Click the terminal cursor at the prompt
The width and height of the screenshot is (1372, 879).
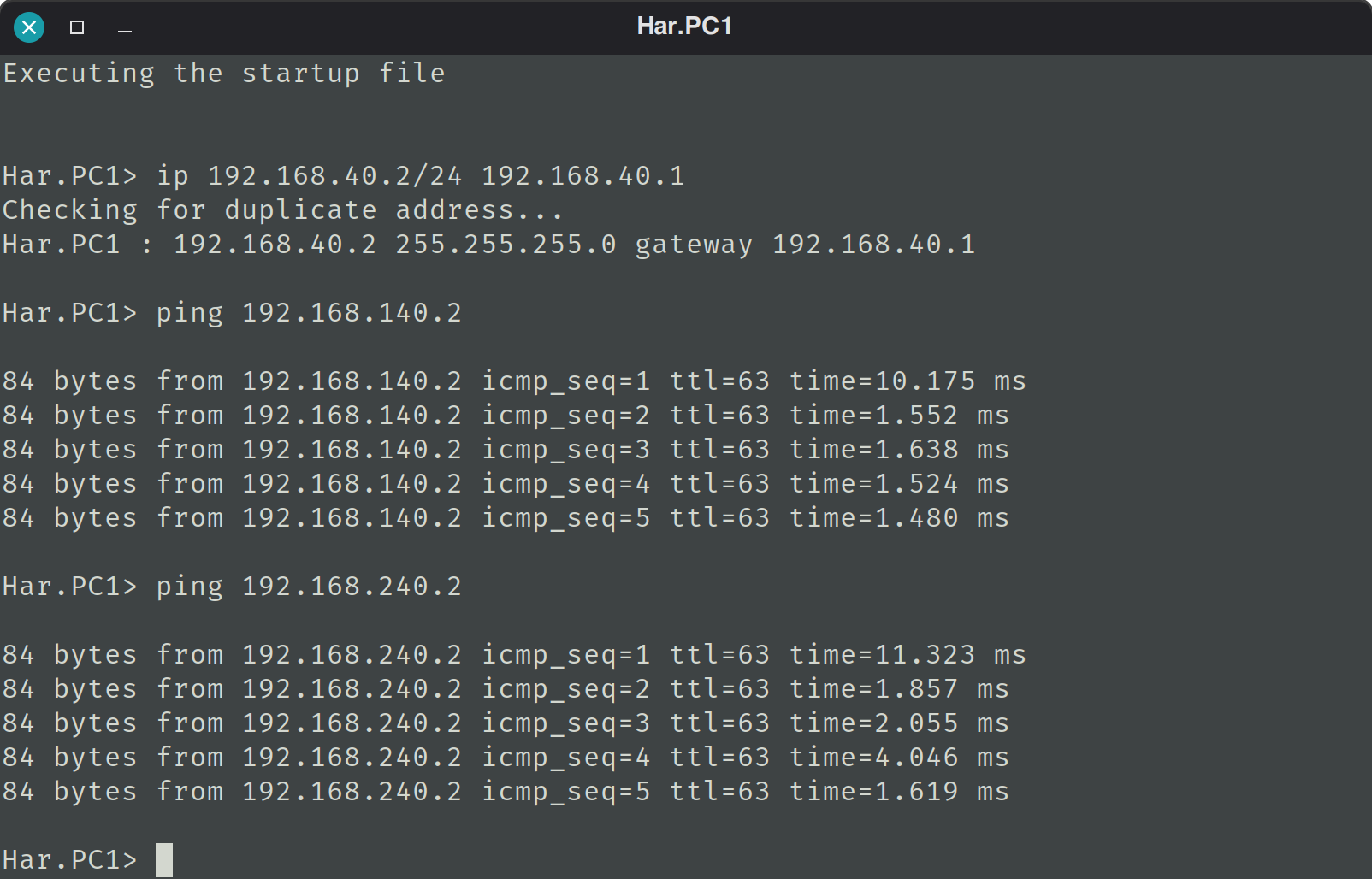coord(164,860)
